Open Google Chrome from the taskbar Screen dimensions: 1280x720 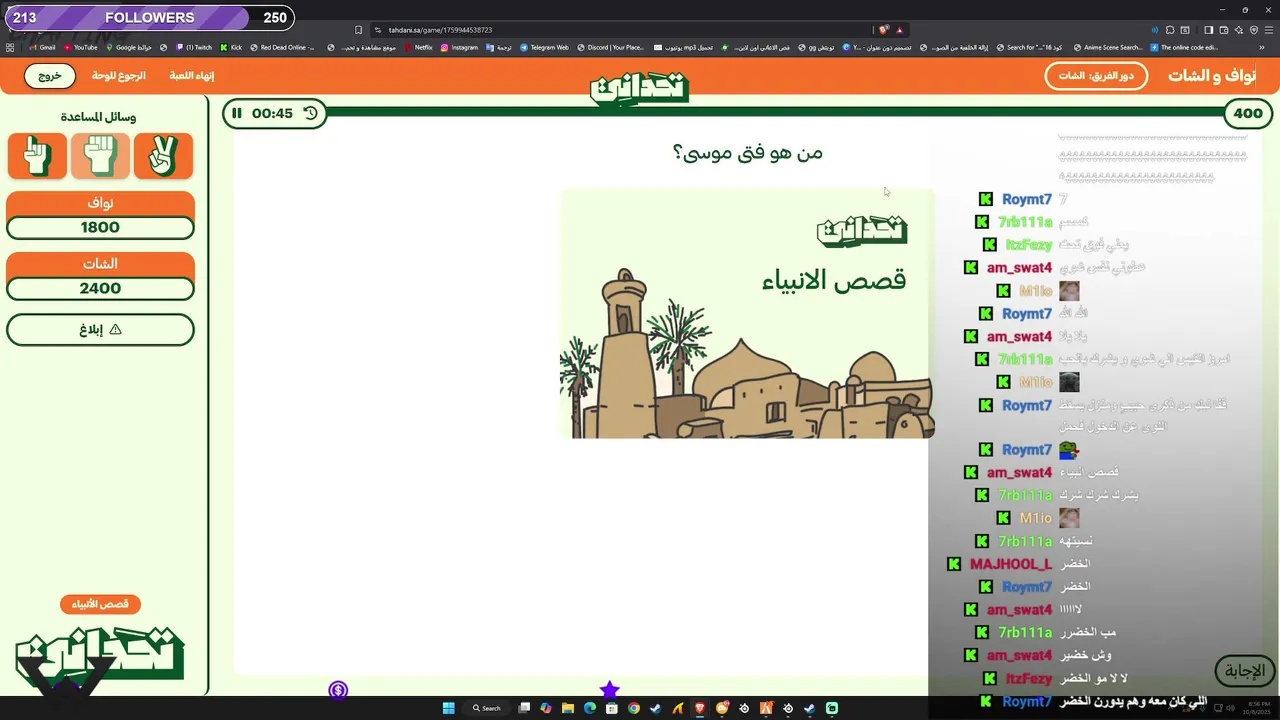point(634,708)
